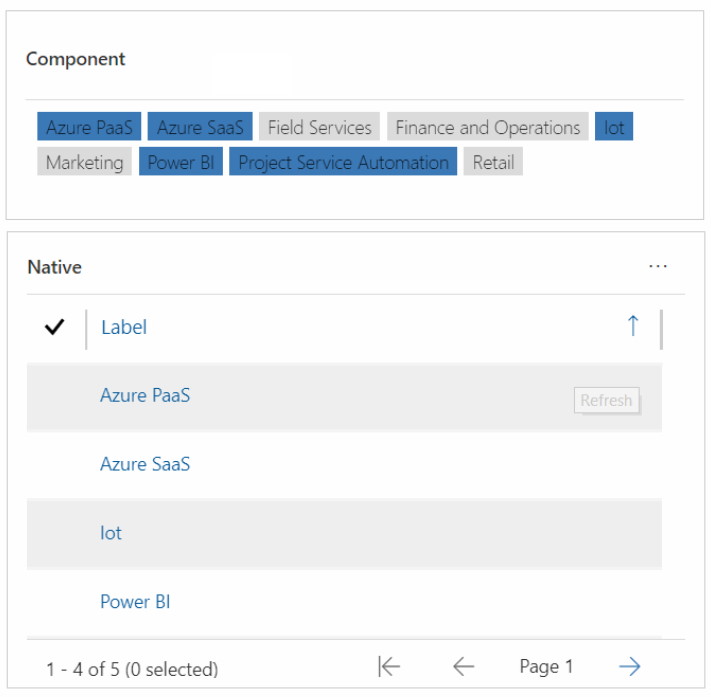This screenshot has height=697, width=711.
Task: Go to the previous page arrow
Action: (x=463, y=667)
